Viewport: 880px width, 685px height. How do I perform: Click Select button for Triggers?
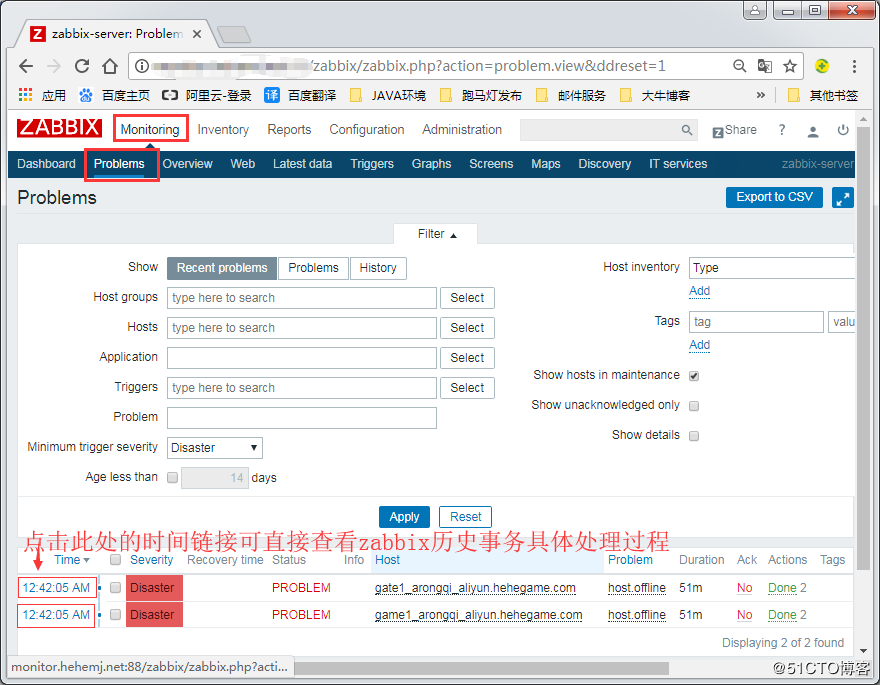point(467,388)
